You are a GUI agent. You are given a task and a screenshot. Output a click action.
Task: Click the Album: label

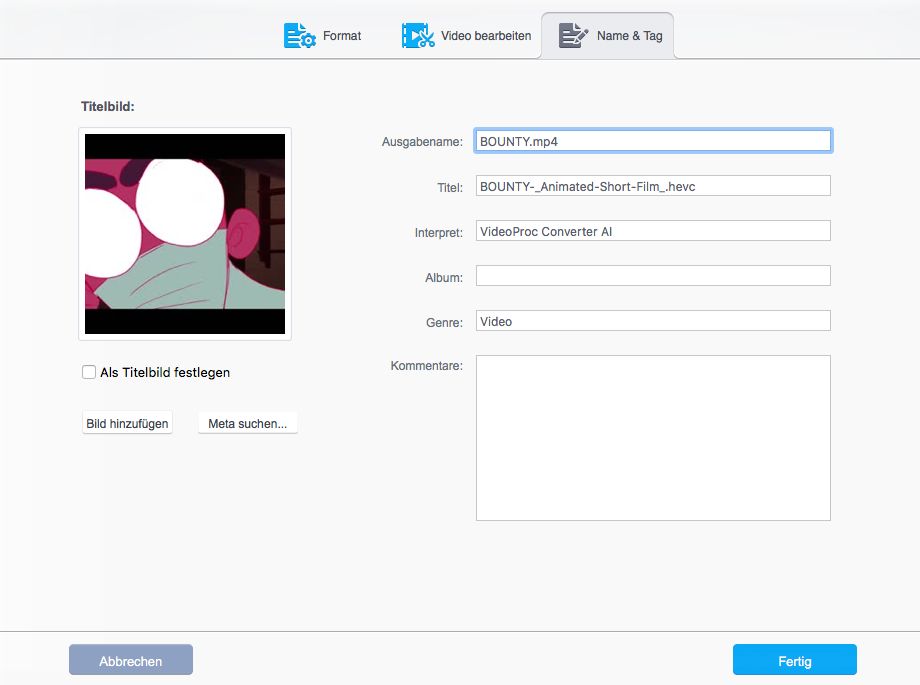pyautogui.click(x=444, y=278)
